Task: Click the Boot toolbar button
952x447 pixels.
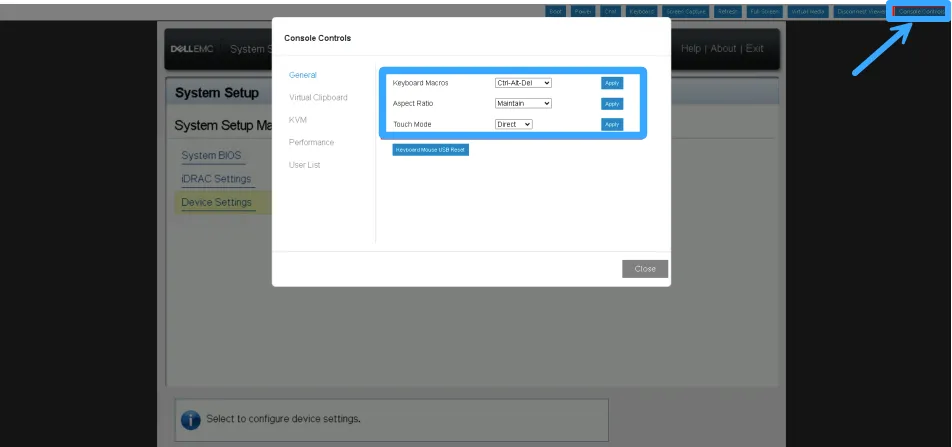Action: point(557,11)
